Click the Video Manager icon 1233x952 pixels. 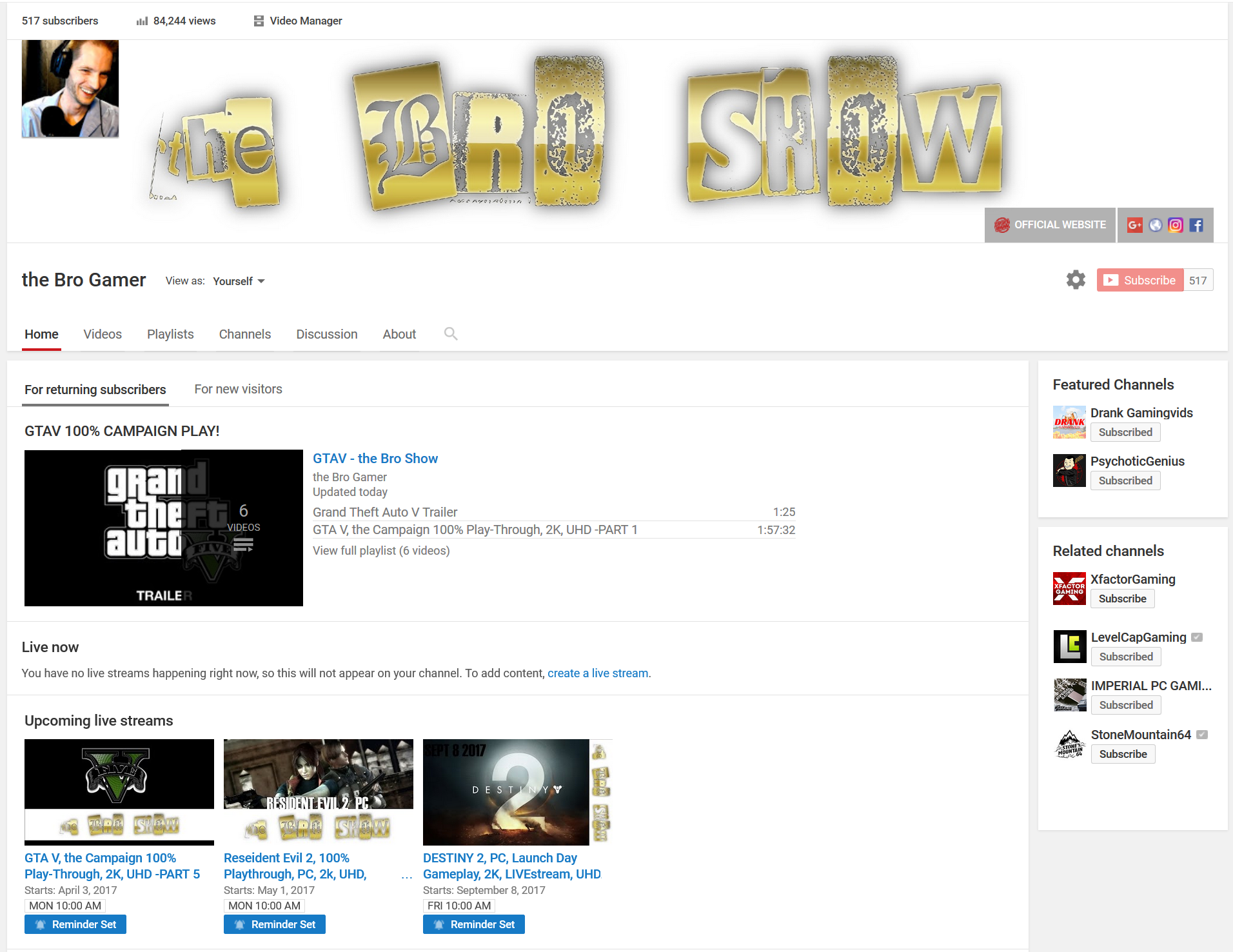259,21
